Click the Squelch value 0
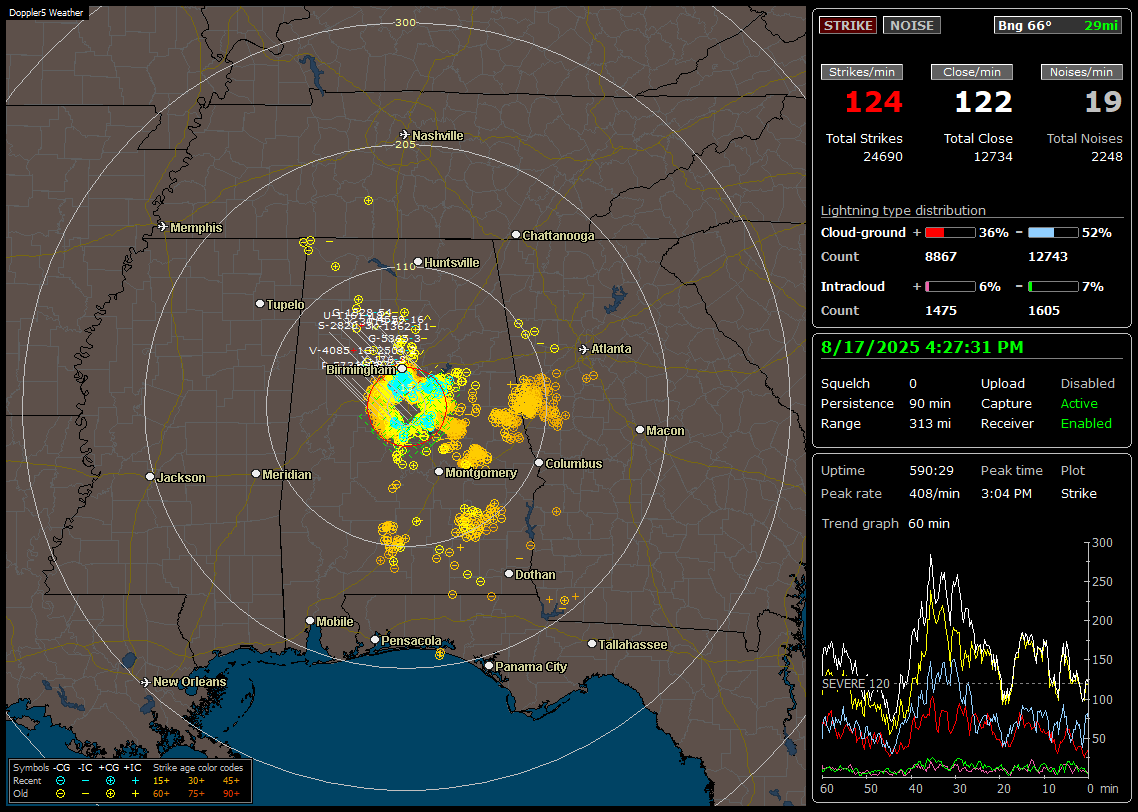 (913, 384)
